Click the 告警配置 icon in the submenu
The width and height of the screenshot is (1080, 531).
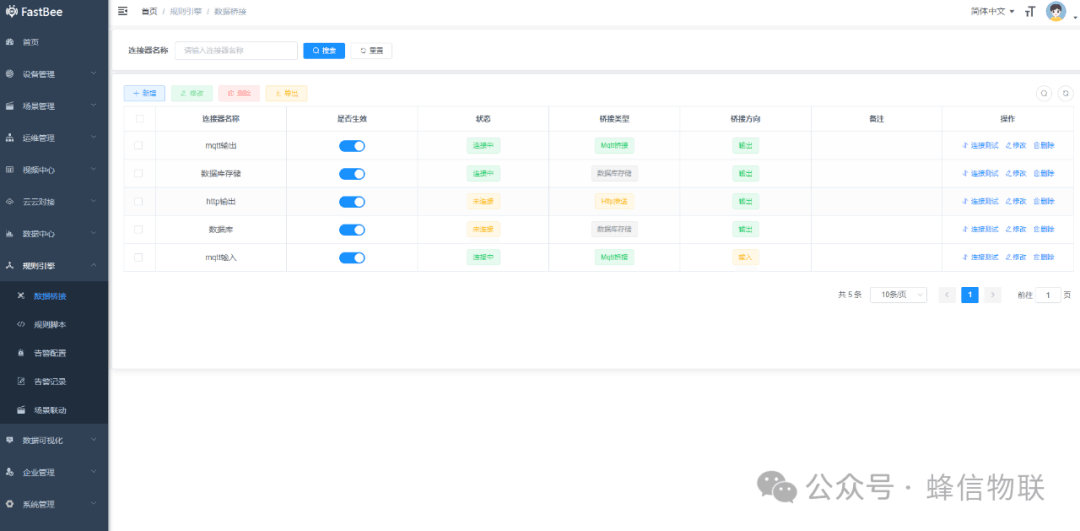pos(21,353)
